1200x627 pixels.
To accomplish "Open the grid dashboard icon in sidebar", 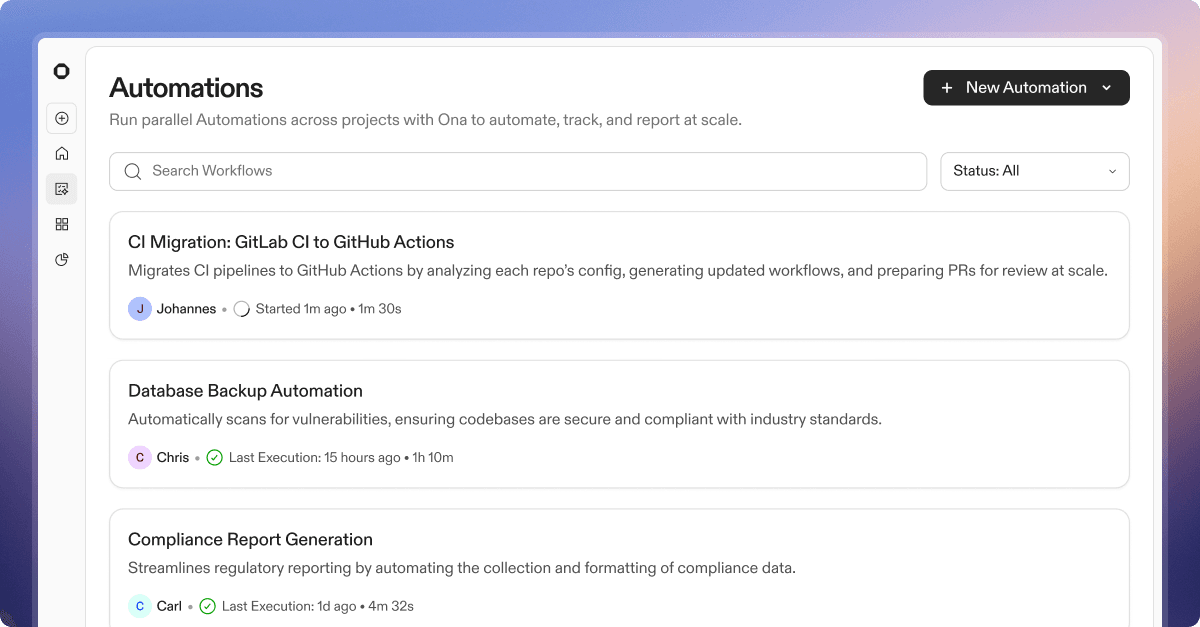I will 61,224.
